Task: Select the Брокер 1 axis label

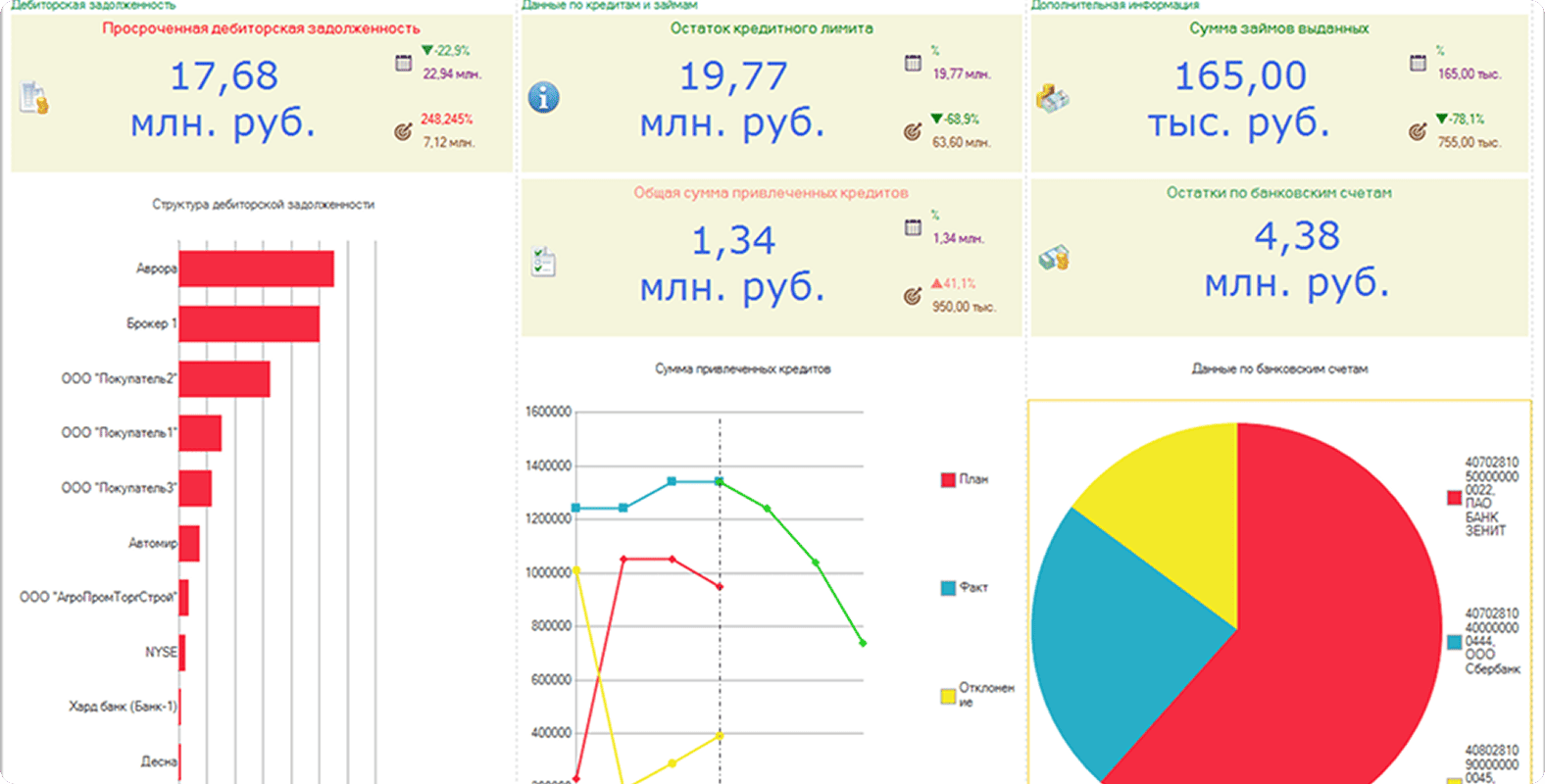Action: 151,323
